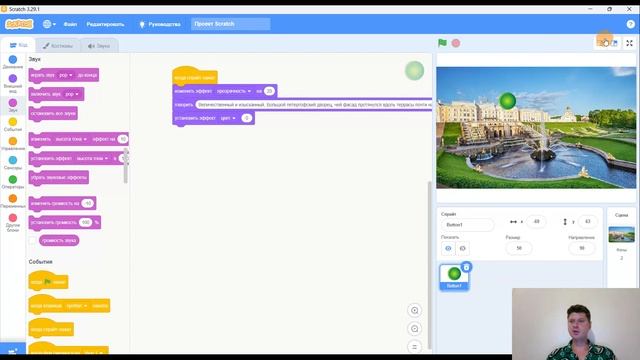Image resolution: width=640 pixels, height=360 pixels.
Task: Click the green button sprite on stage
Action: tap(508, 101)
